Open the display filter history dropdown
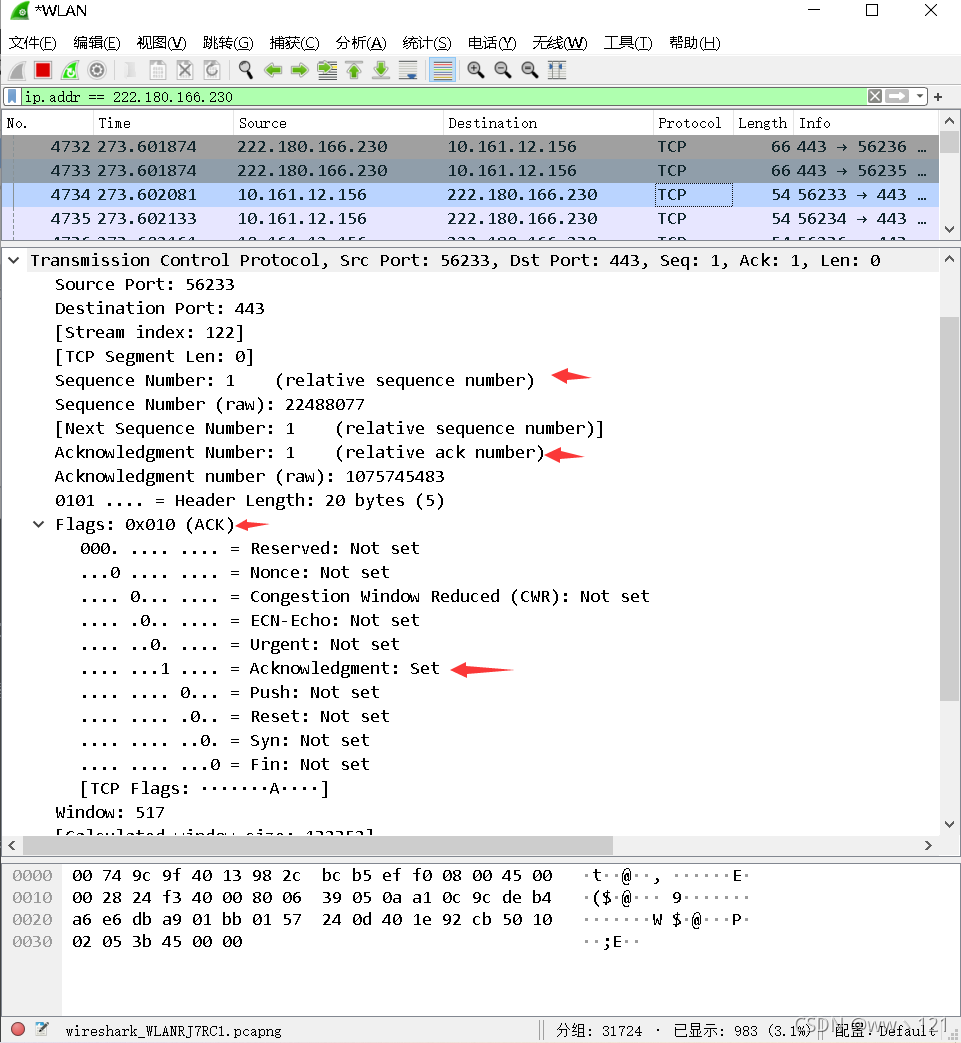 coord(920,97)
